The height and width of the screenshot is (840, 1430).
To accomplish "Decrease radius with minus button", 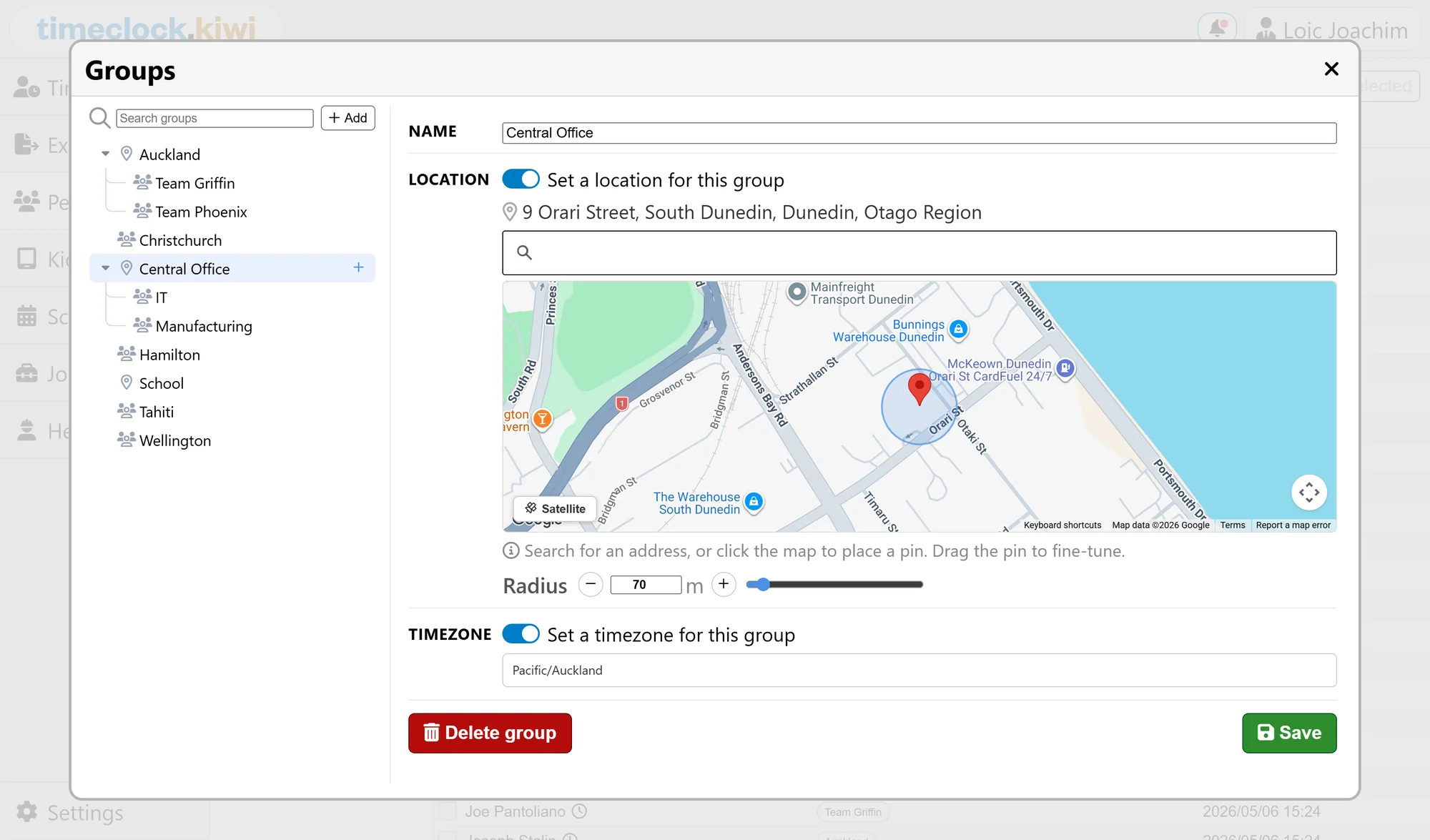I will (x=591, y=584).
